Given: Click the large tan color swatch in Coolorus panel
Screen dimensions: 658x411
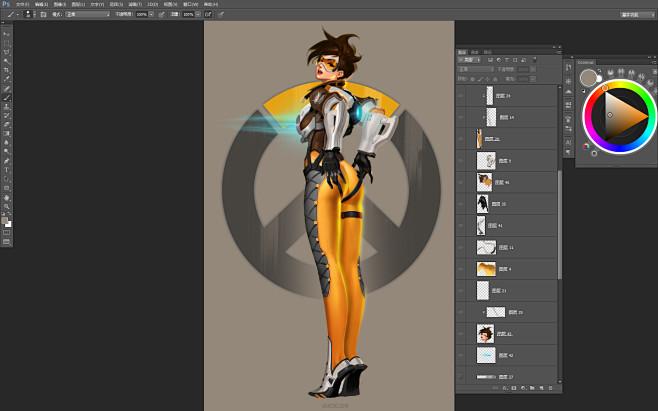Looking at the screenshot, I should coord(588,78).
